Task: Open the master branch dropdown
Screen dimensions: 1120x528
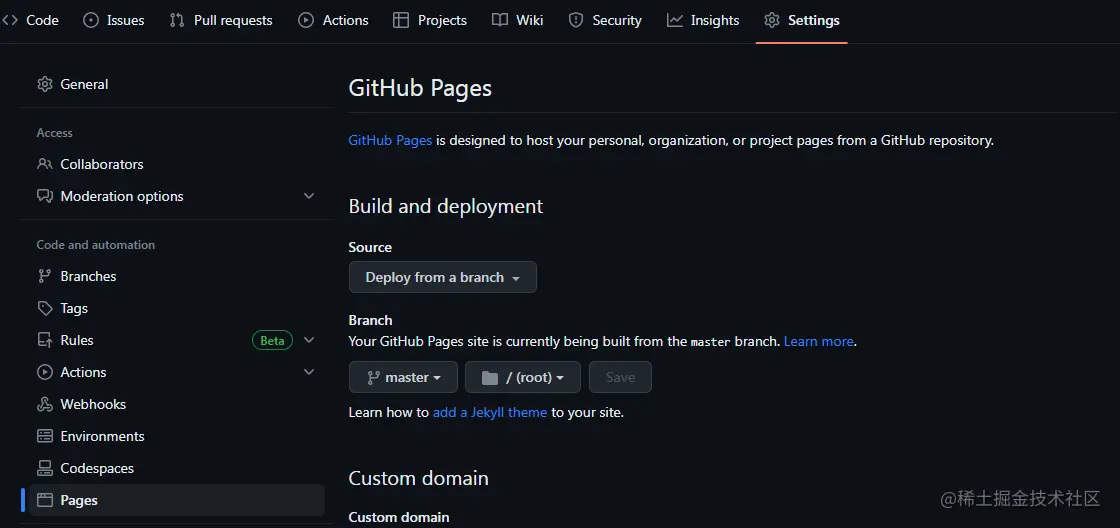Action: coord(403,377)
